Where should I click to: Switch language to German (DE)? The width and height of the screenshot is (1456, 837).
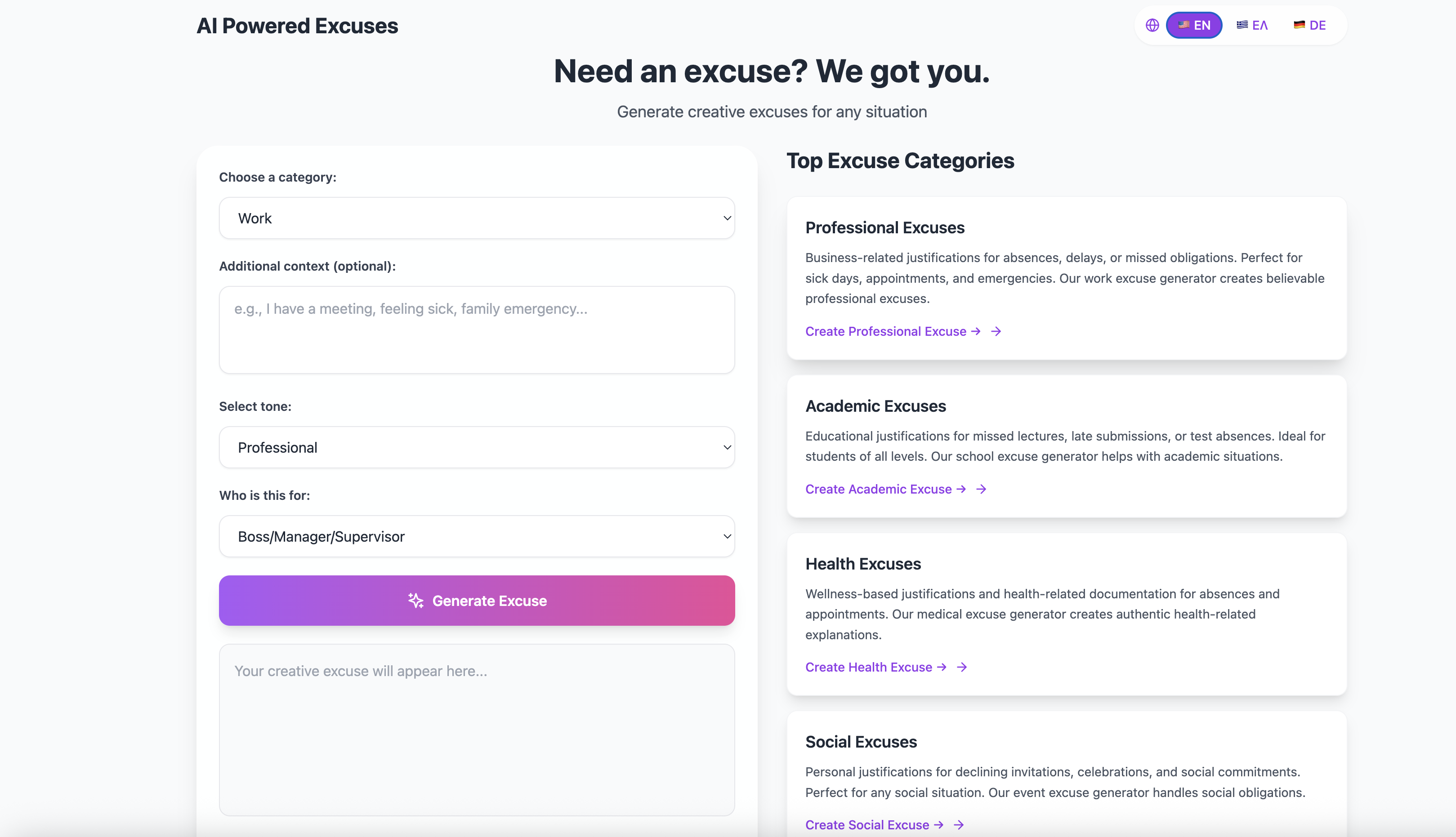[1309, 25]
